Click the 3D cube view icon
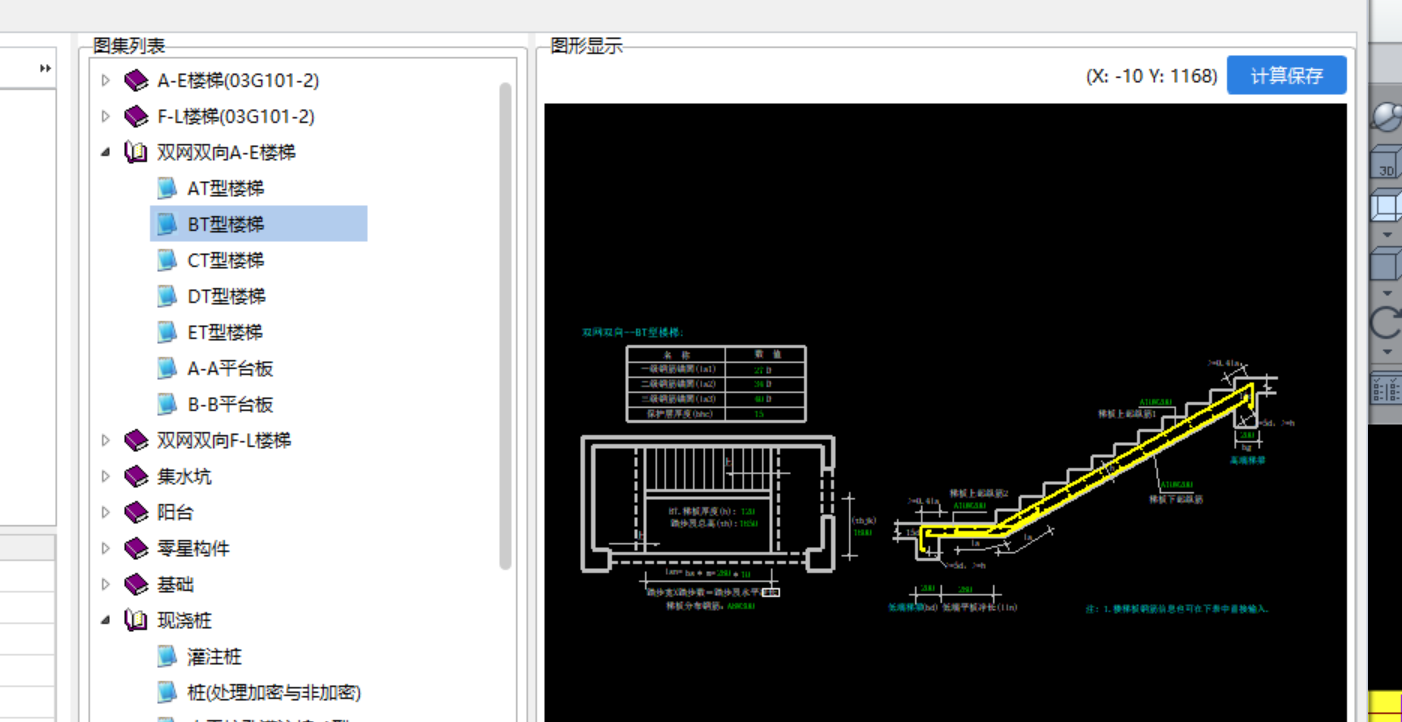Screen dimensions: 1402x722 tap(1386, 163)
